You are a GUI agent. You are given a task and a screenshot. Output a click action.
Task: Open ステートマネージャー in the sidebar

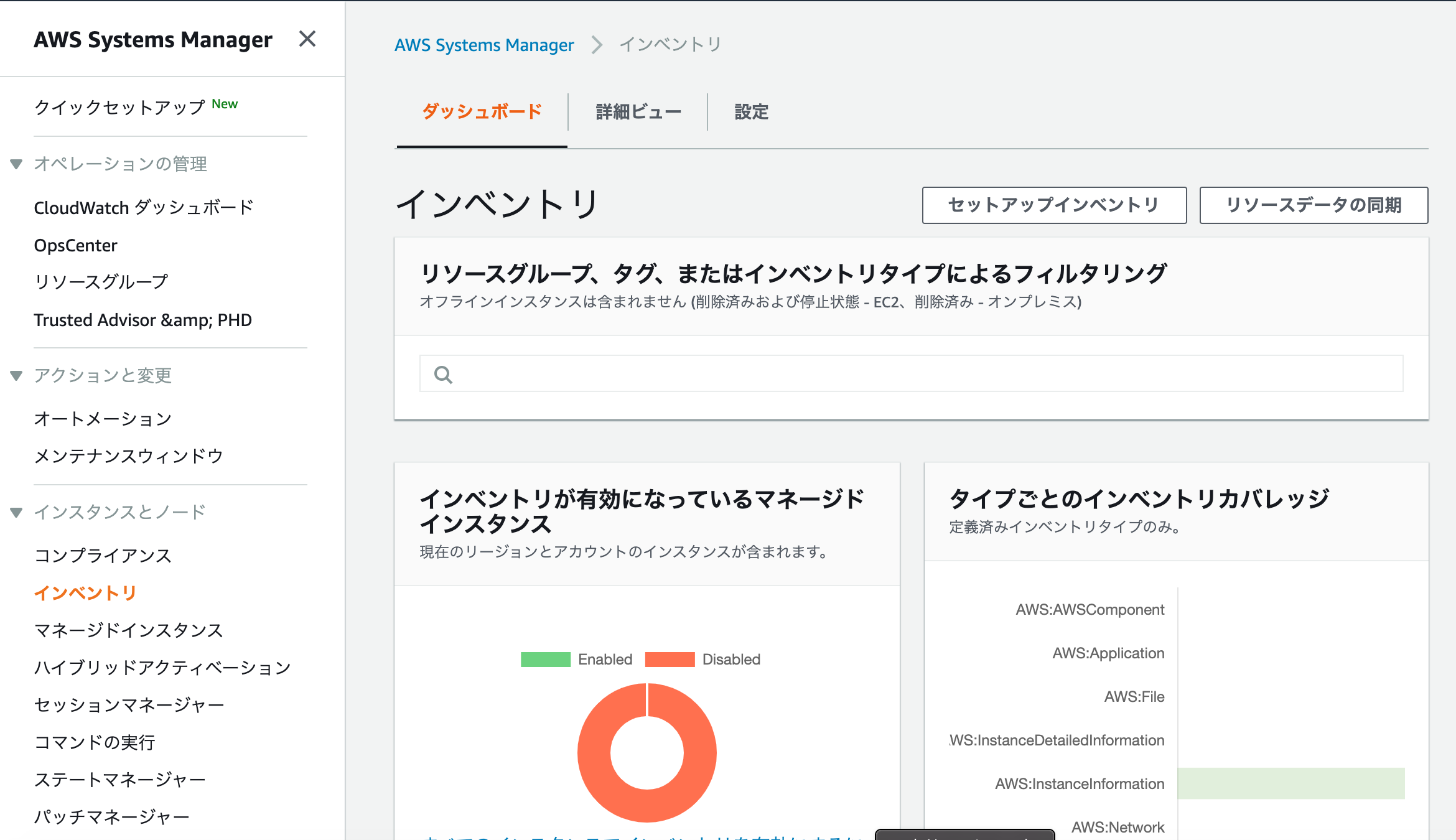120,780
